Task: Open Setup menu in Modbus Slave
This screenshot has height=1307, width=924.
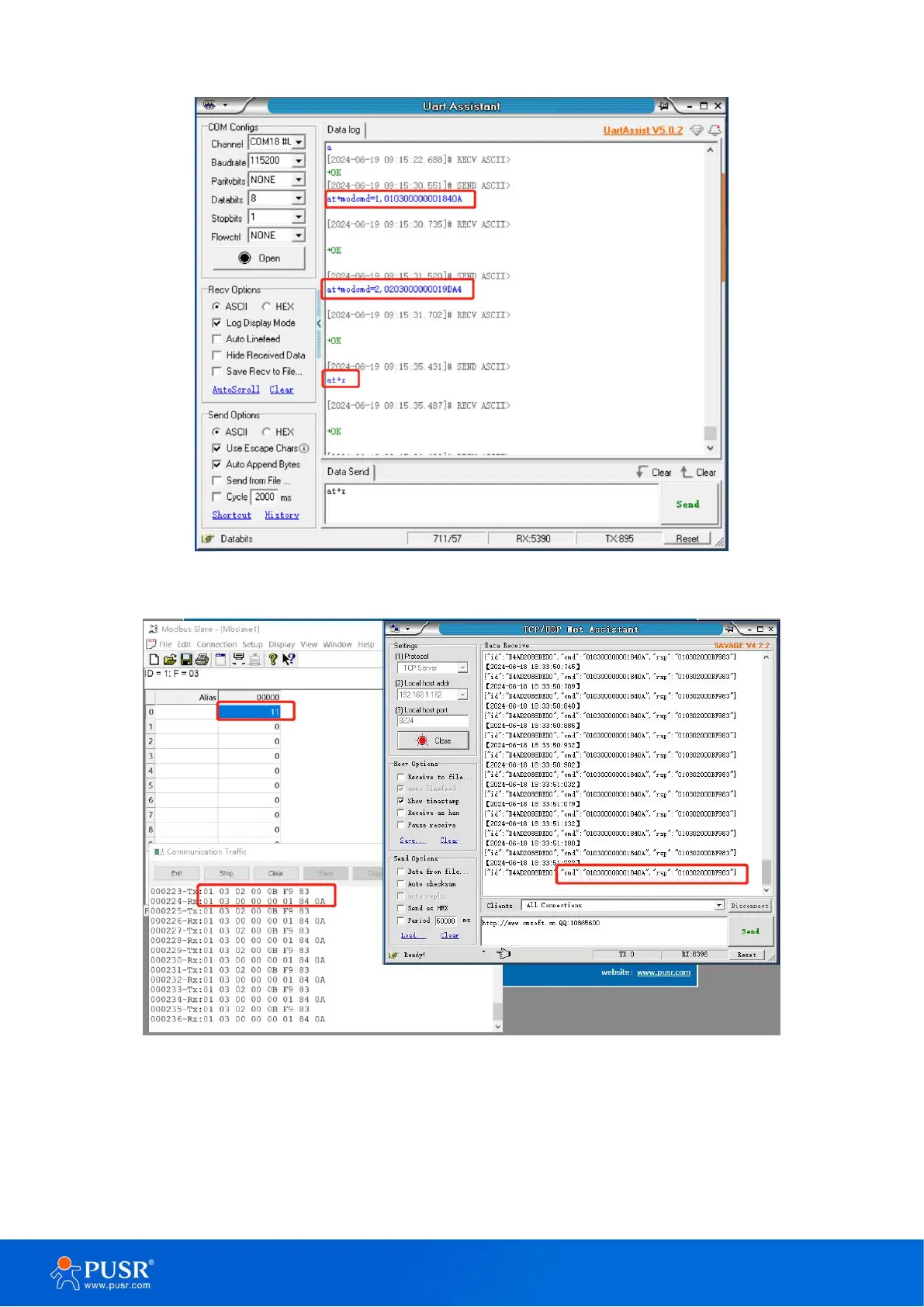Action: [x=252, y=645]
